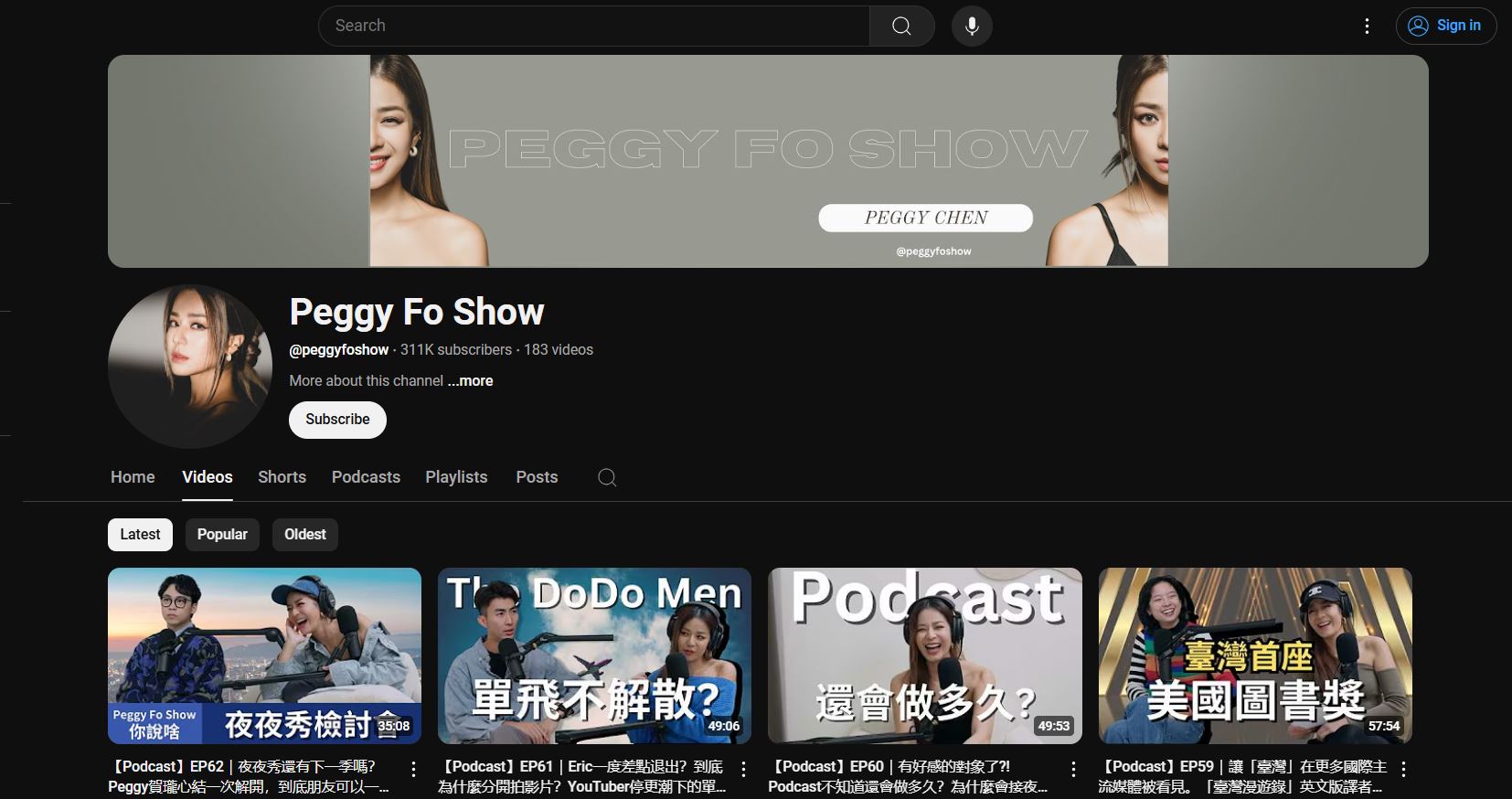Open the EP60 video title link
The width and height of the screenshot is (1512, 799).
coord(908,776)
